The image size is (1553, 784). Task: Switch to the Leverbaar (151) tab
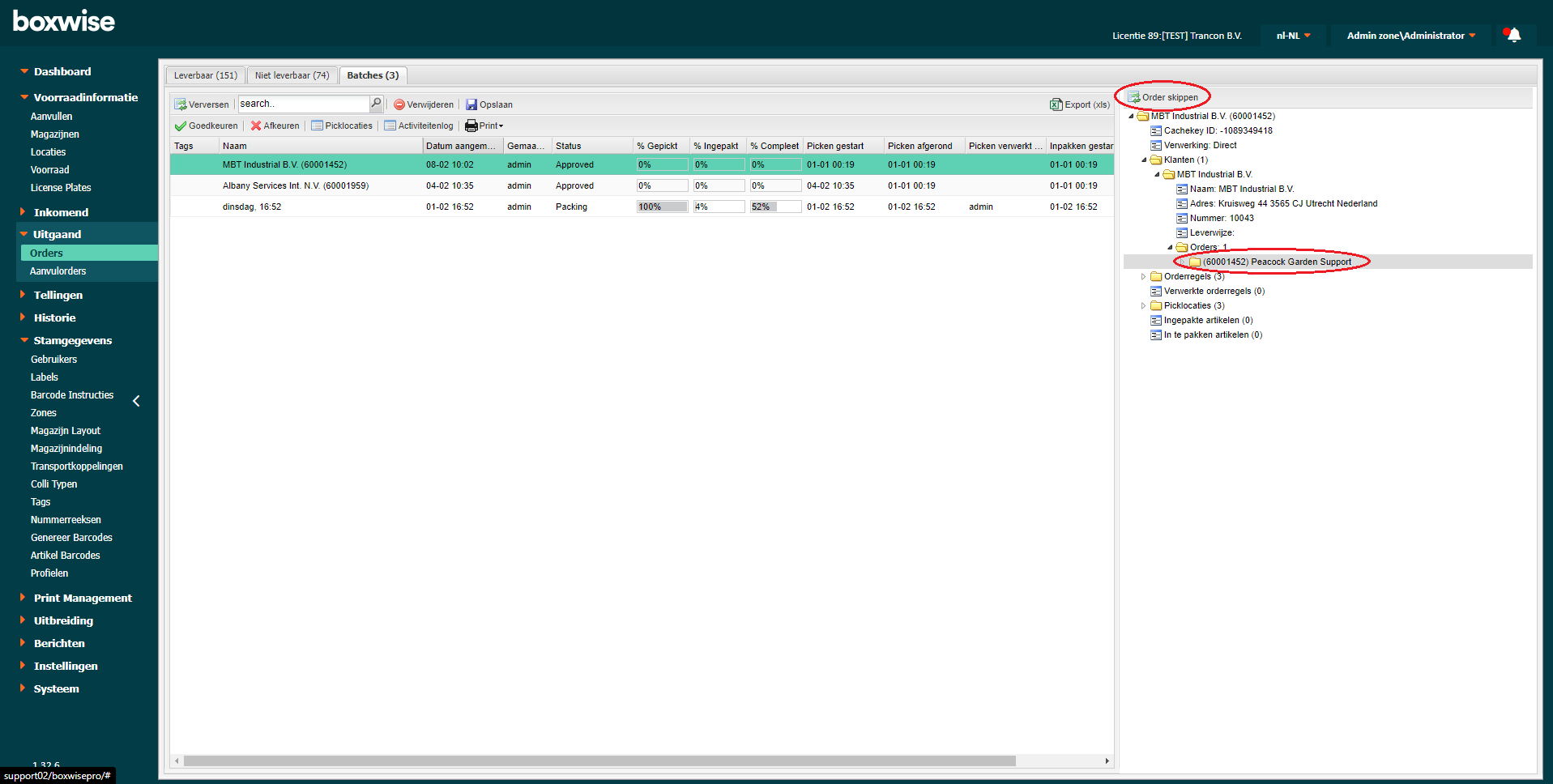(x=206, y=75)
